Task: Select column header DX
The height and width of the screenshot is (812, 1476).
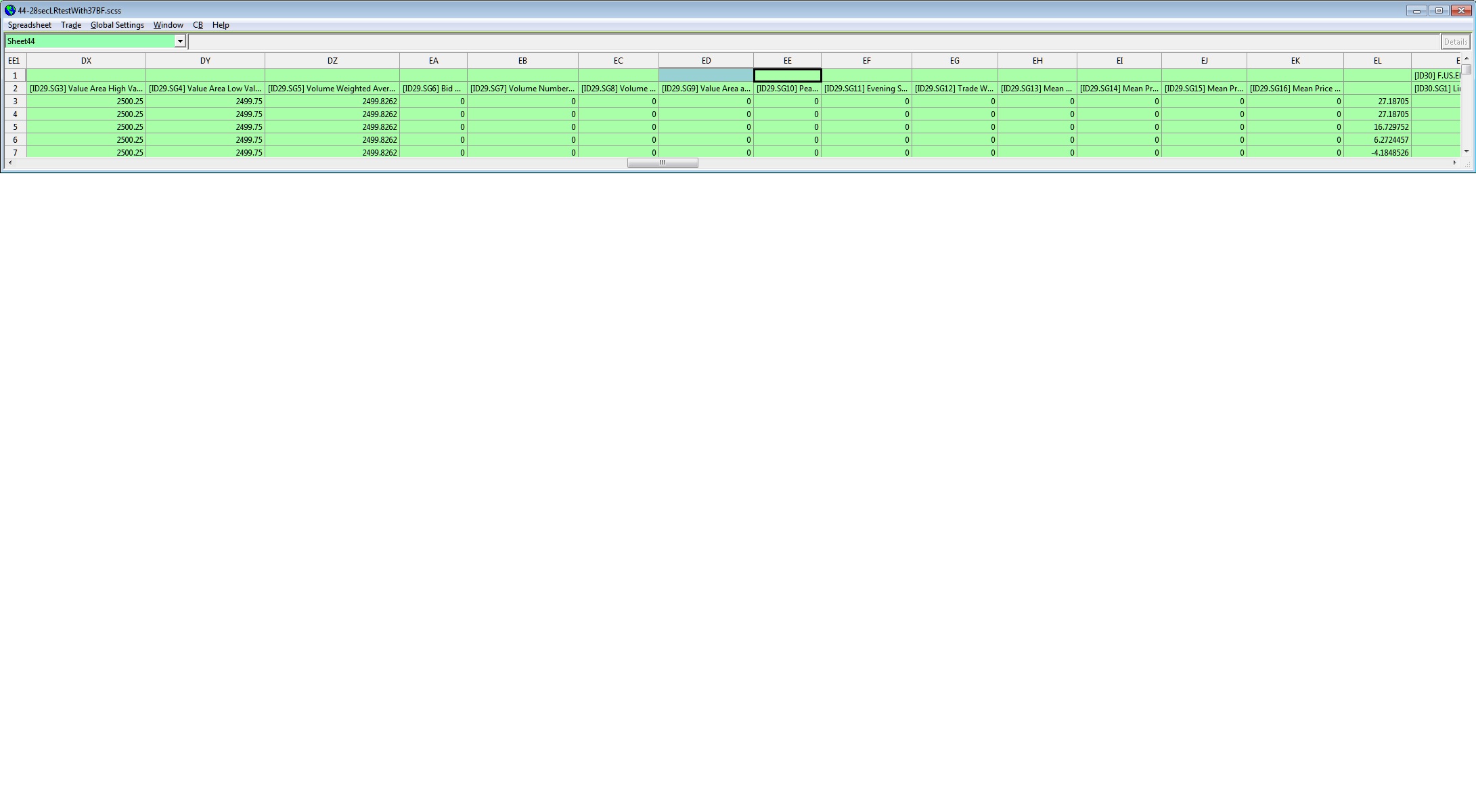Action: 86,61
